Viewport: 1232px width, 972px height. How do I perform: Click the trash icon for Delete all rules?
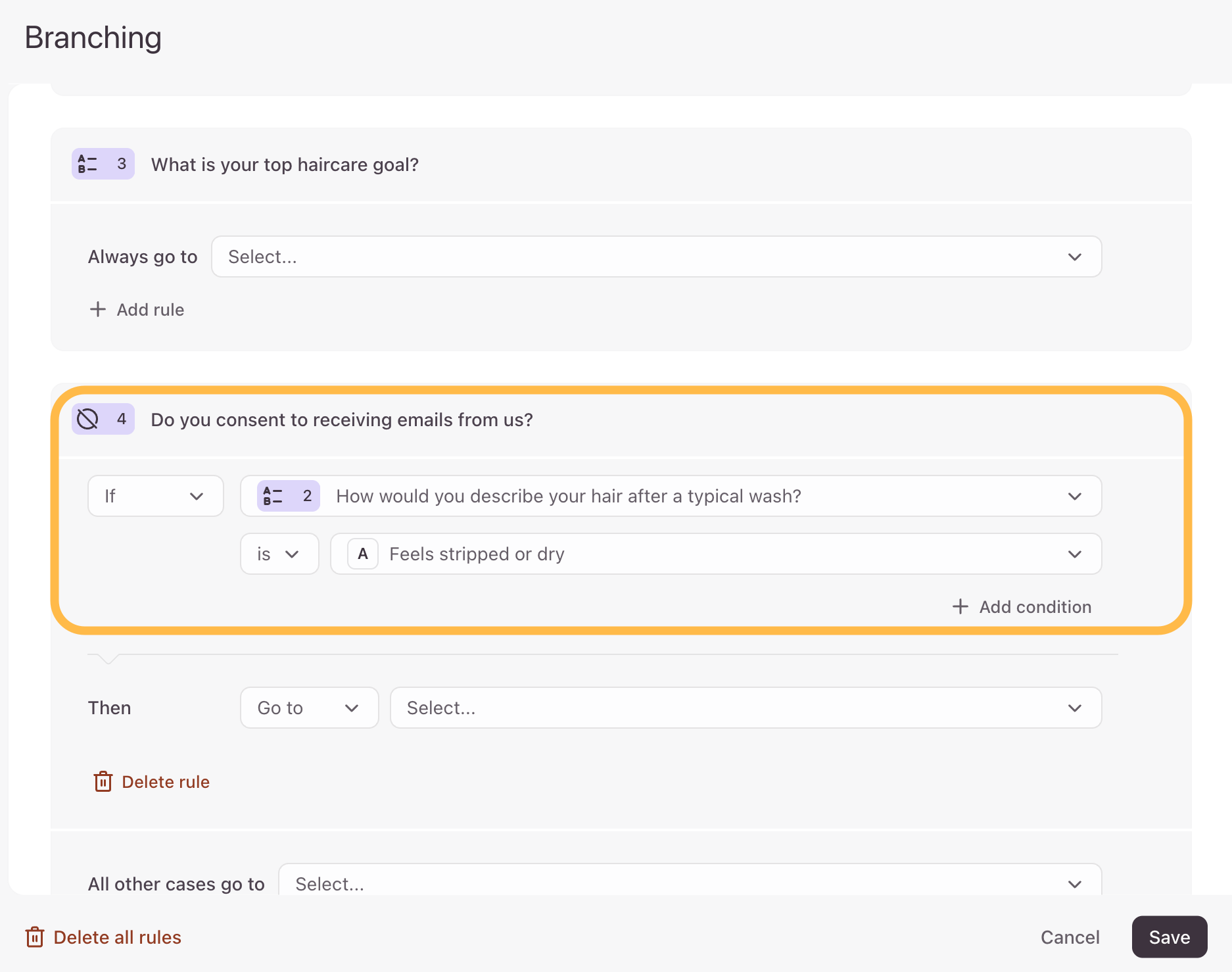(35, 937)
